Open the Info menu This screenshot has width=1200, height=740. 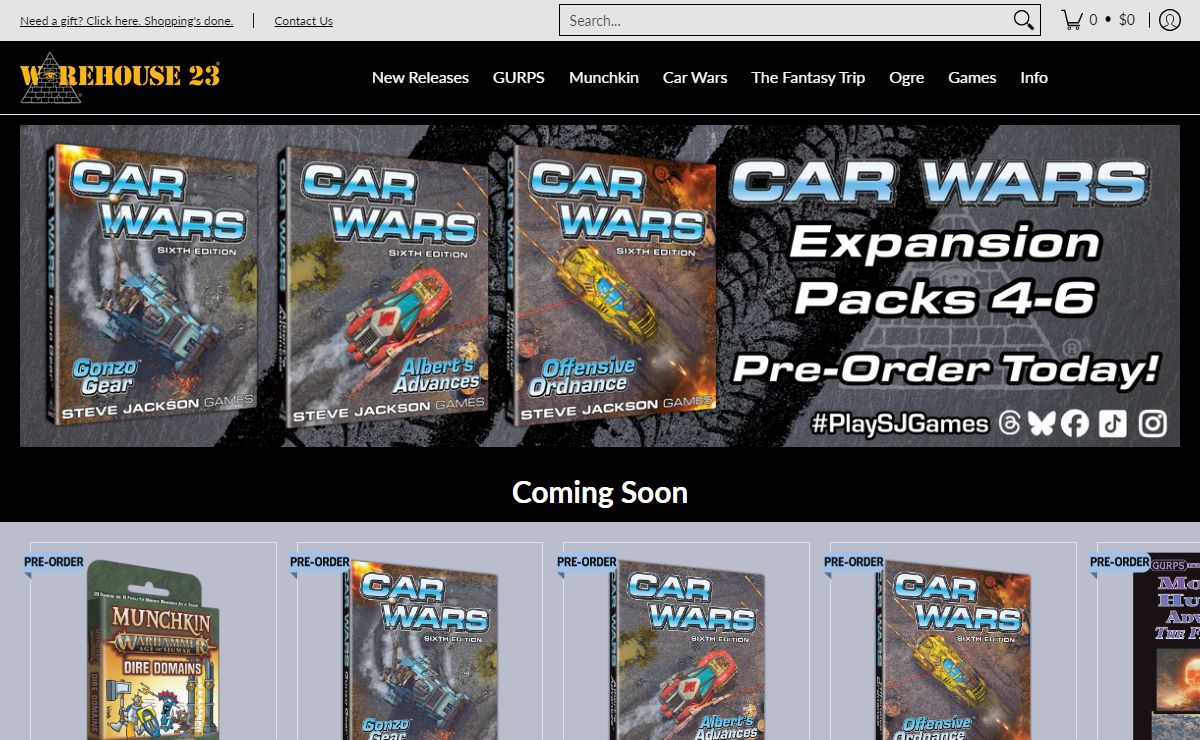coord(1034,77)
